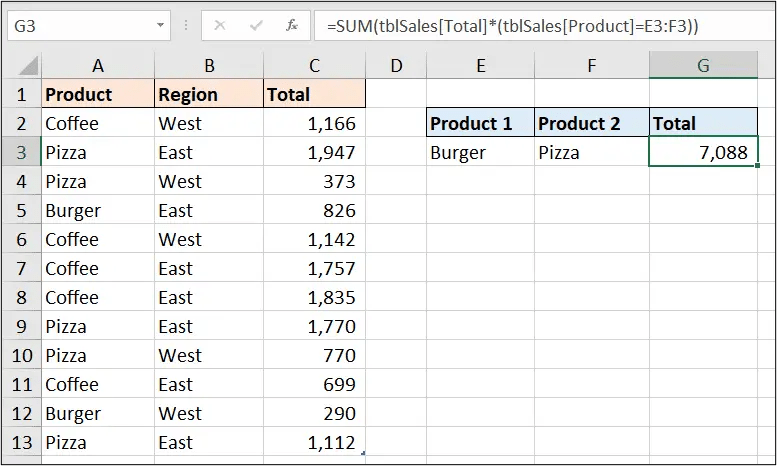This screenshot has height=466, width=777.
Task: Select row 13 header
Action: point(21,442)
